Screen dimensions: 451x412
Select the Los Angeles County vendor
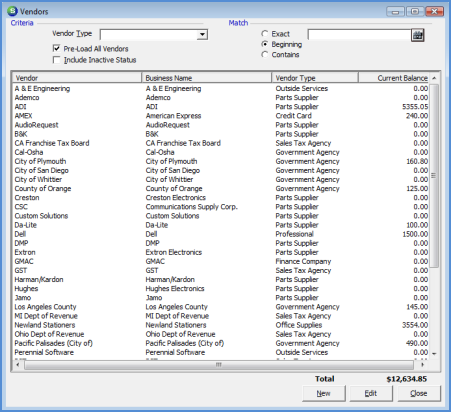(x=221, y=307)
